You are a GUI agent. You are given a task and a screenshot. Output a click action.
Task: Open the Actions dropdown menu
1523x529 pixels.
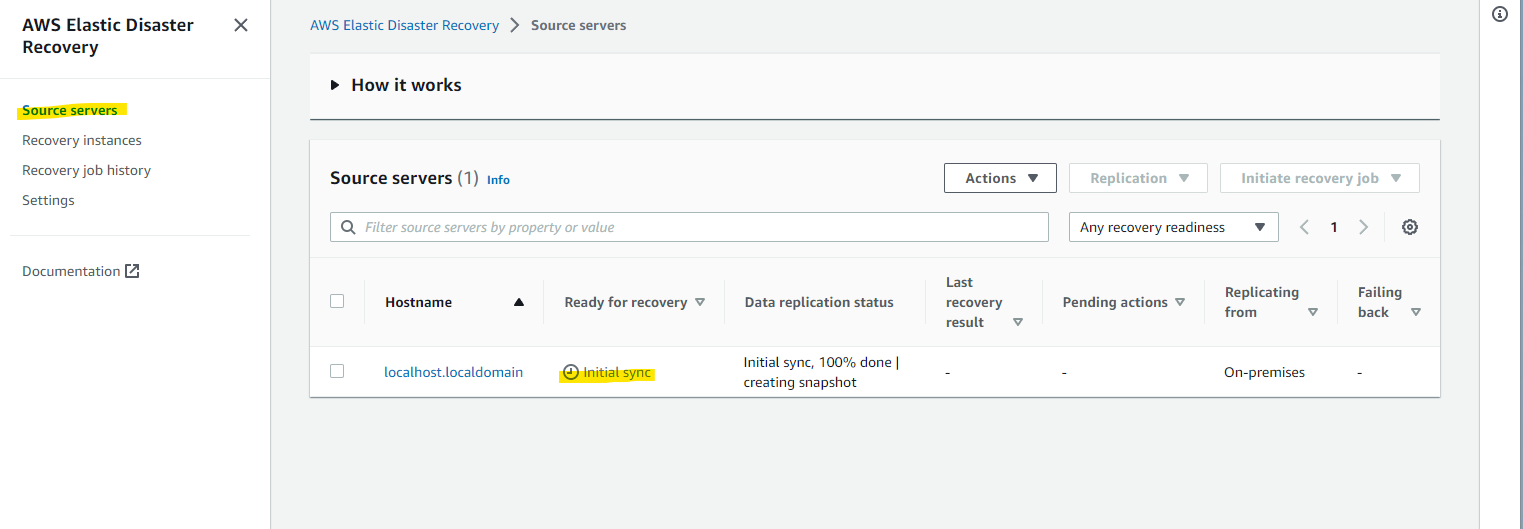click(1000, 178)
